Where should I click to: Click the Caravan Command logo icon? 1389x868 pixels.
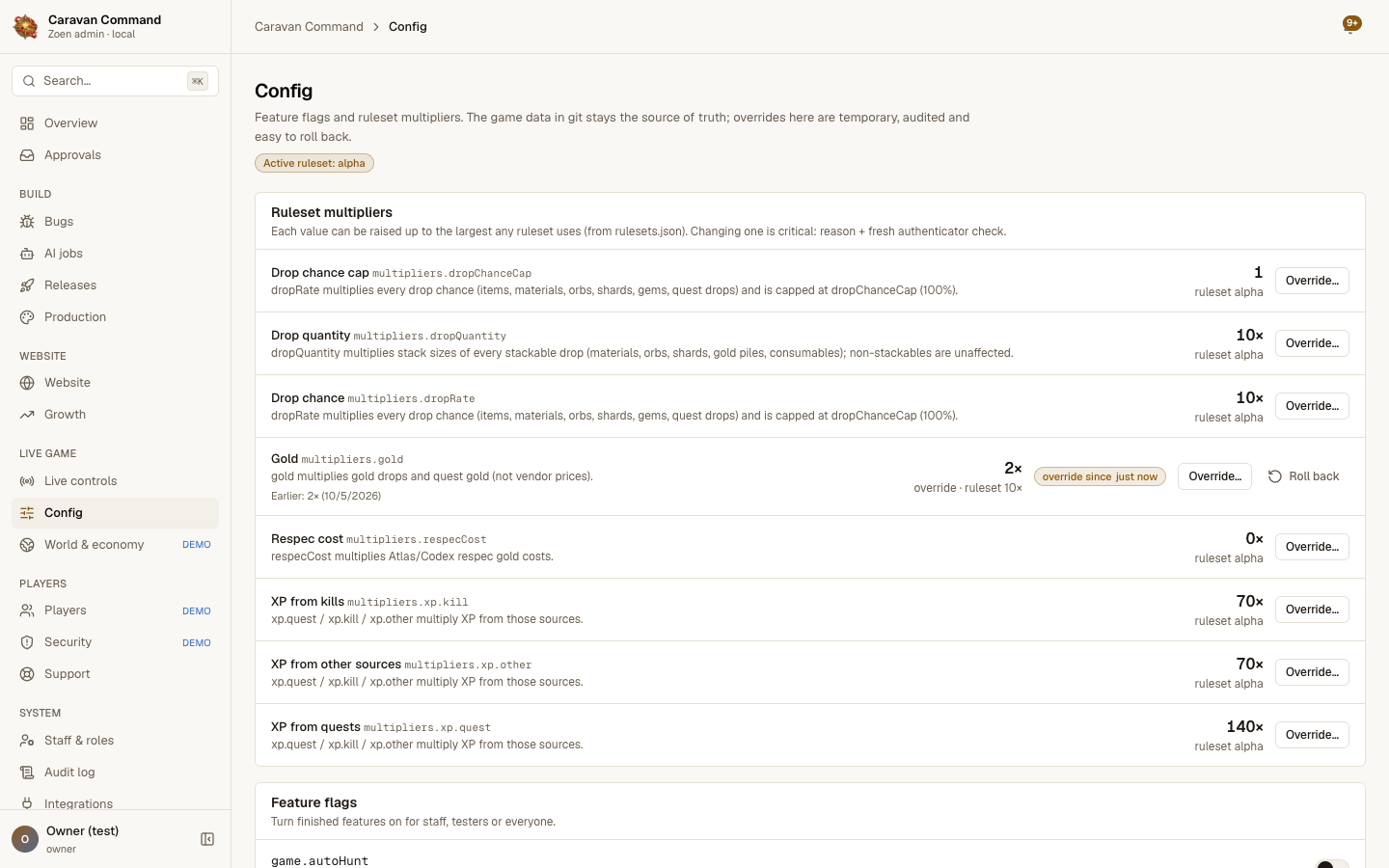(x=26, y=27)
